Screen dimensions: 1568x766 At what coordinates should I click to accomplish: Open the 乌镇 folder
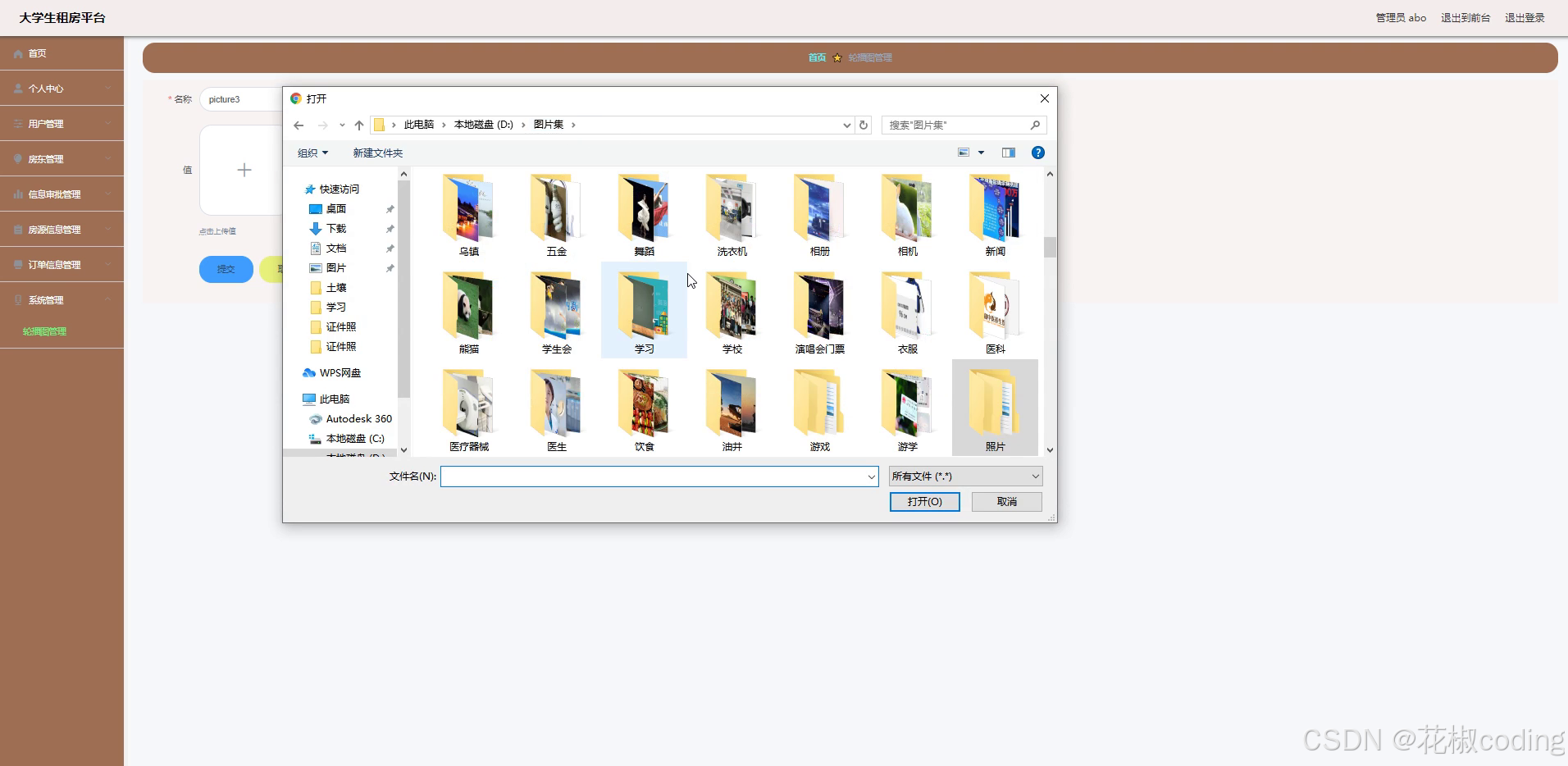[468, 215]
